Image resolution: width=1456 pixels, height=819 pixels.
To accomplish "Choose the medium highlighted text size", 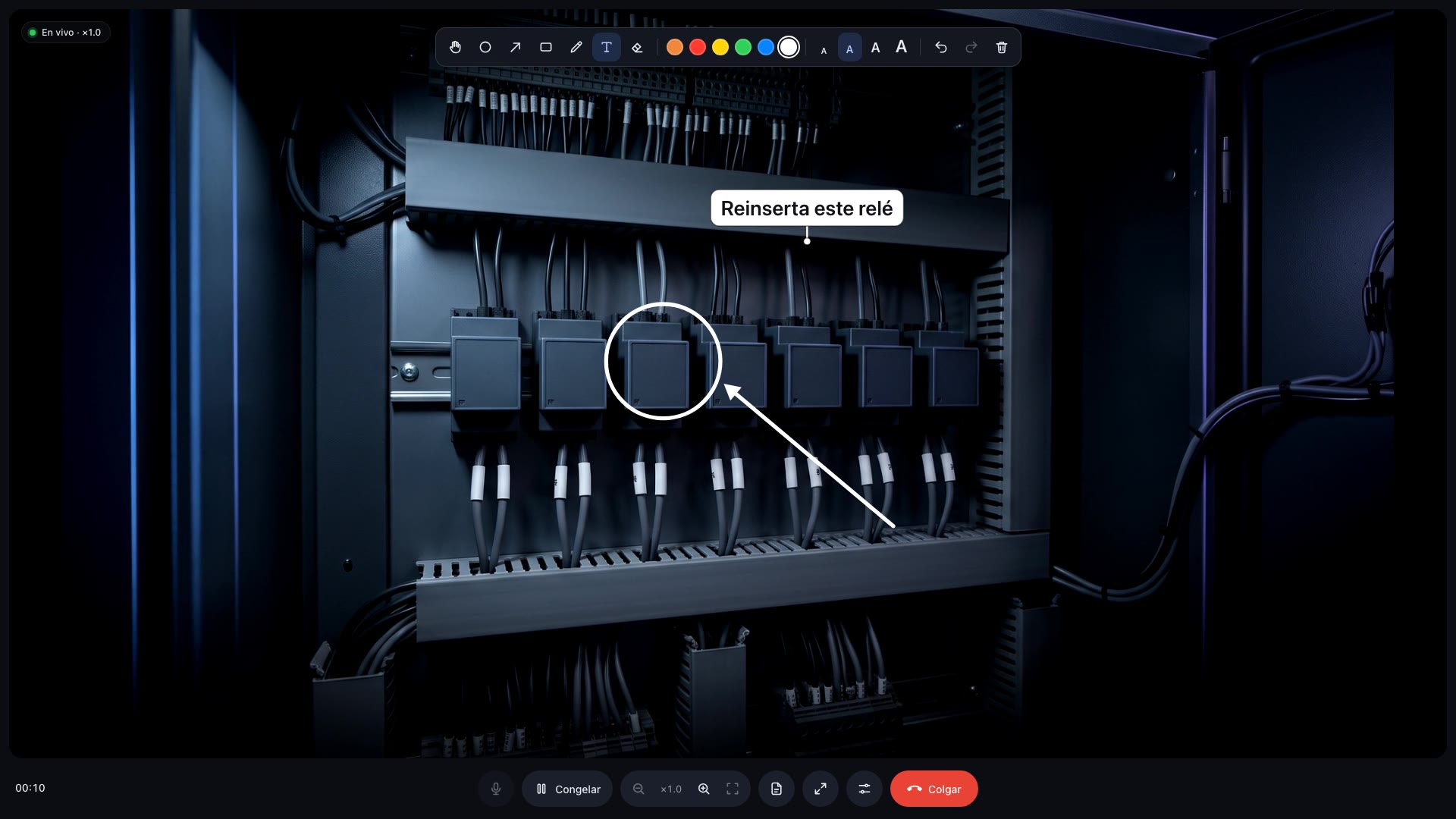I will [x=849, y=49].
